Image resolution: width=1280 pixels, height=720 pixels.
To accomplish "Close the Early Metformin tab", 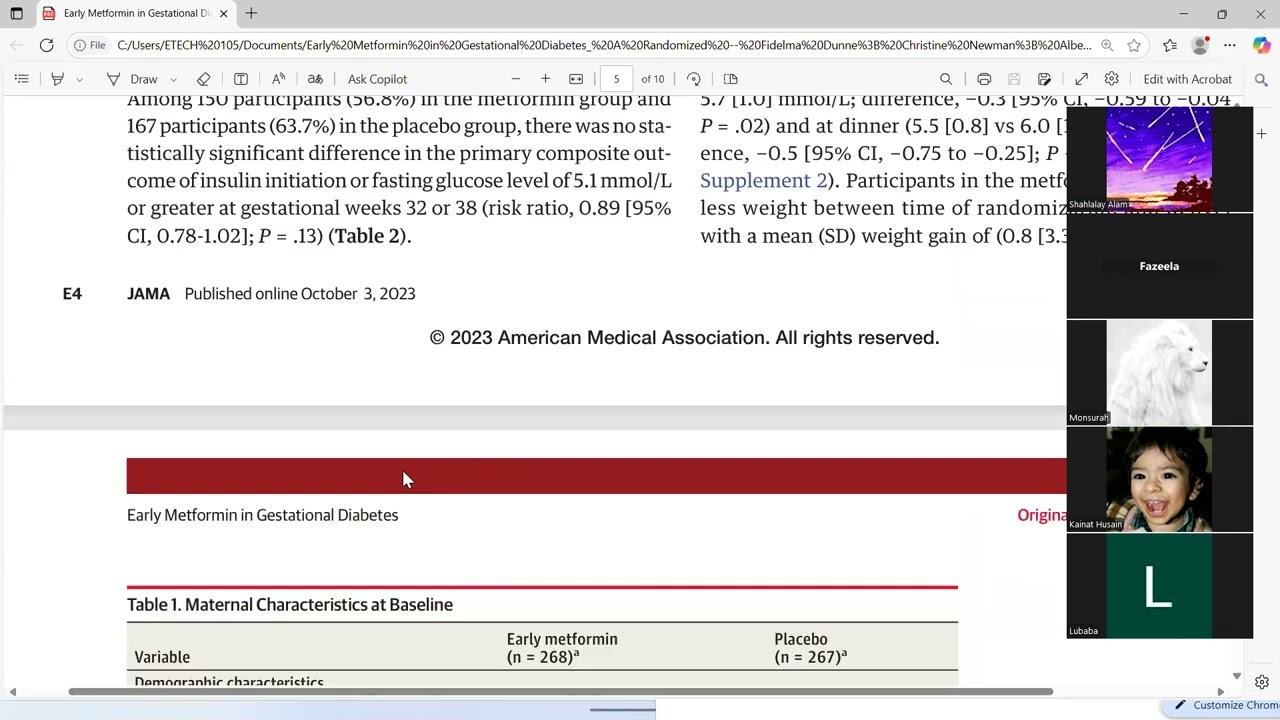I will pyautogui.click(x=224, y=14).
